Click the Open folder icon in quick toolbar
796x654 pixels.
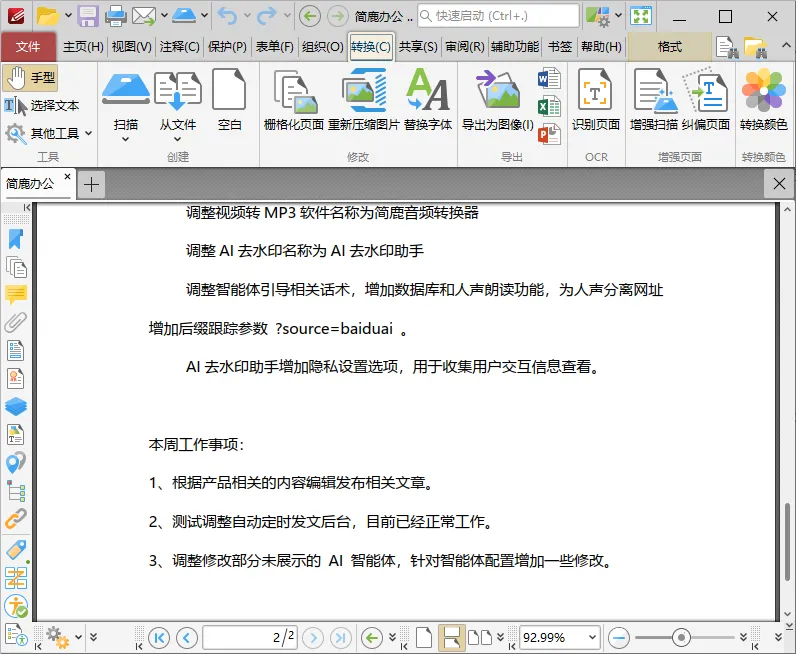[x=47, y=16]
